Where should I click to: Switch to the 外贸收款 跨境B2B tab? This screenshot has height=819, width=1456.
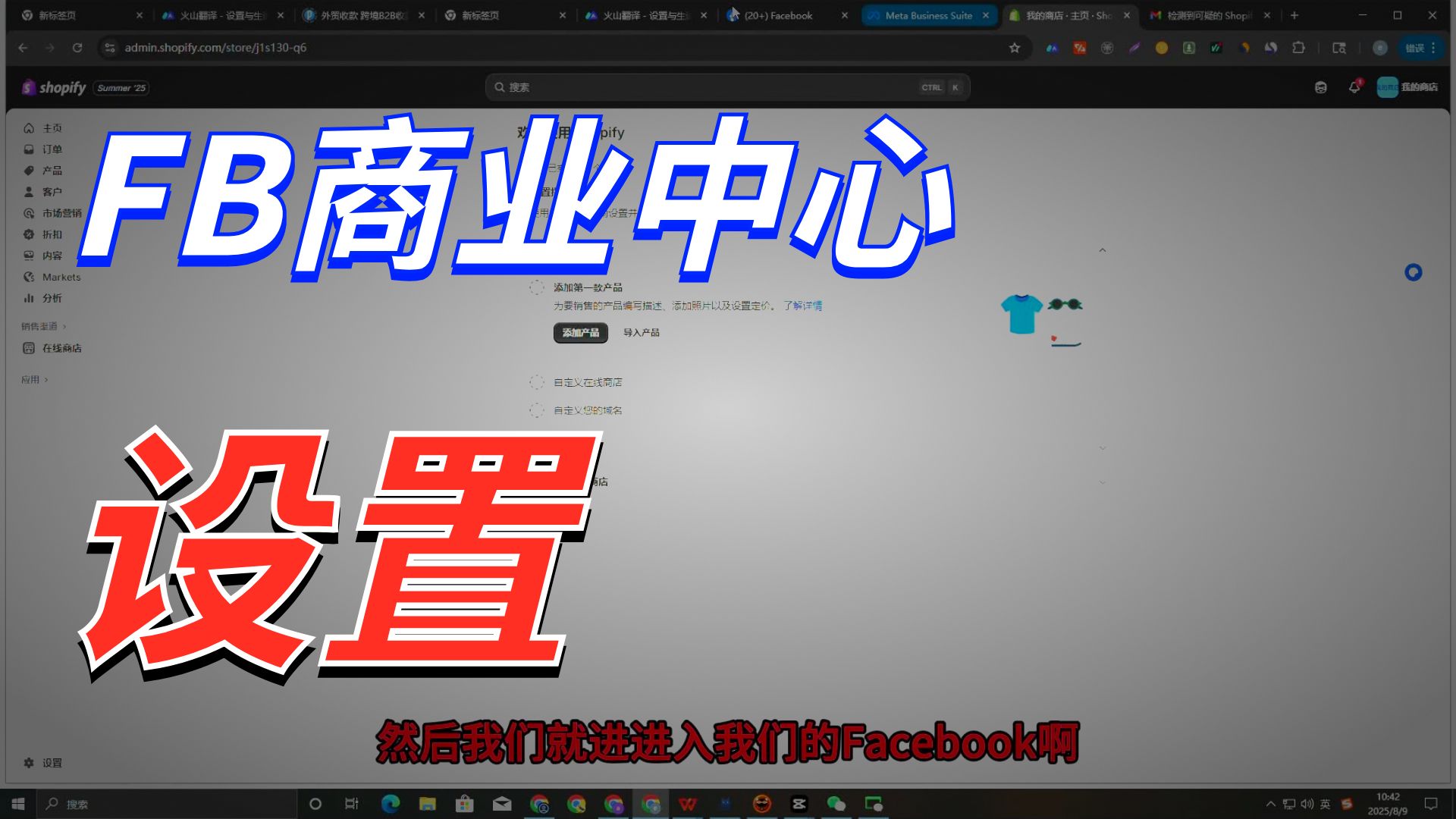tap(364, 15)
